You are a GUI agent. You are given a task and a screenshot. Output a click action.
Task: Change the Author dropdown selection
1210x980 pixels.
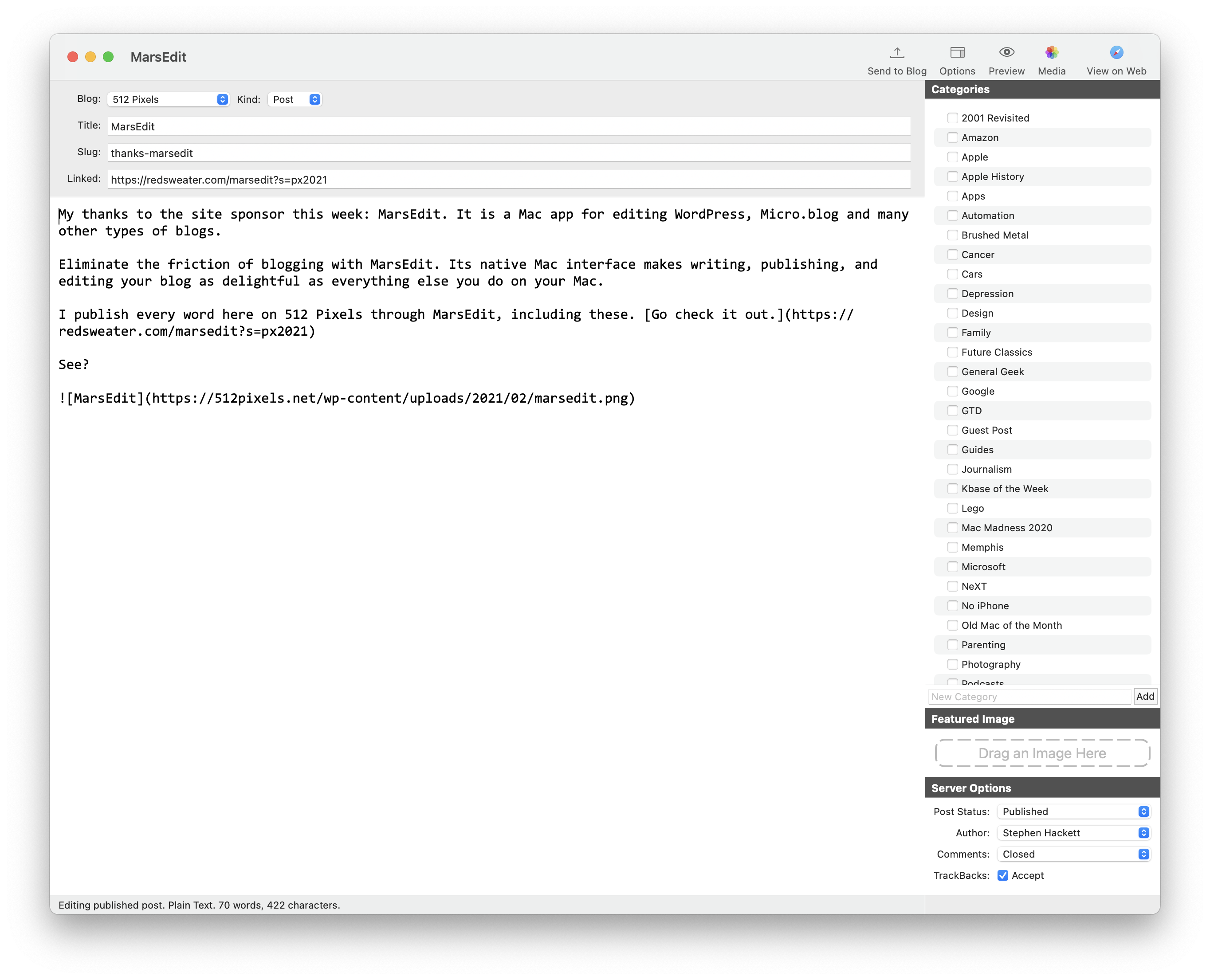point(1073,833)
